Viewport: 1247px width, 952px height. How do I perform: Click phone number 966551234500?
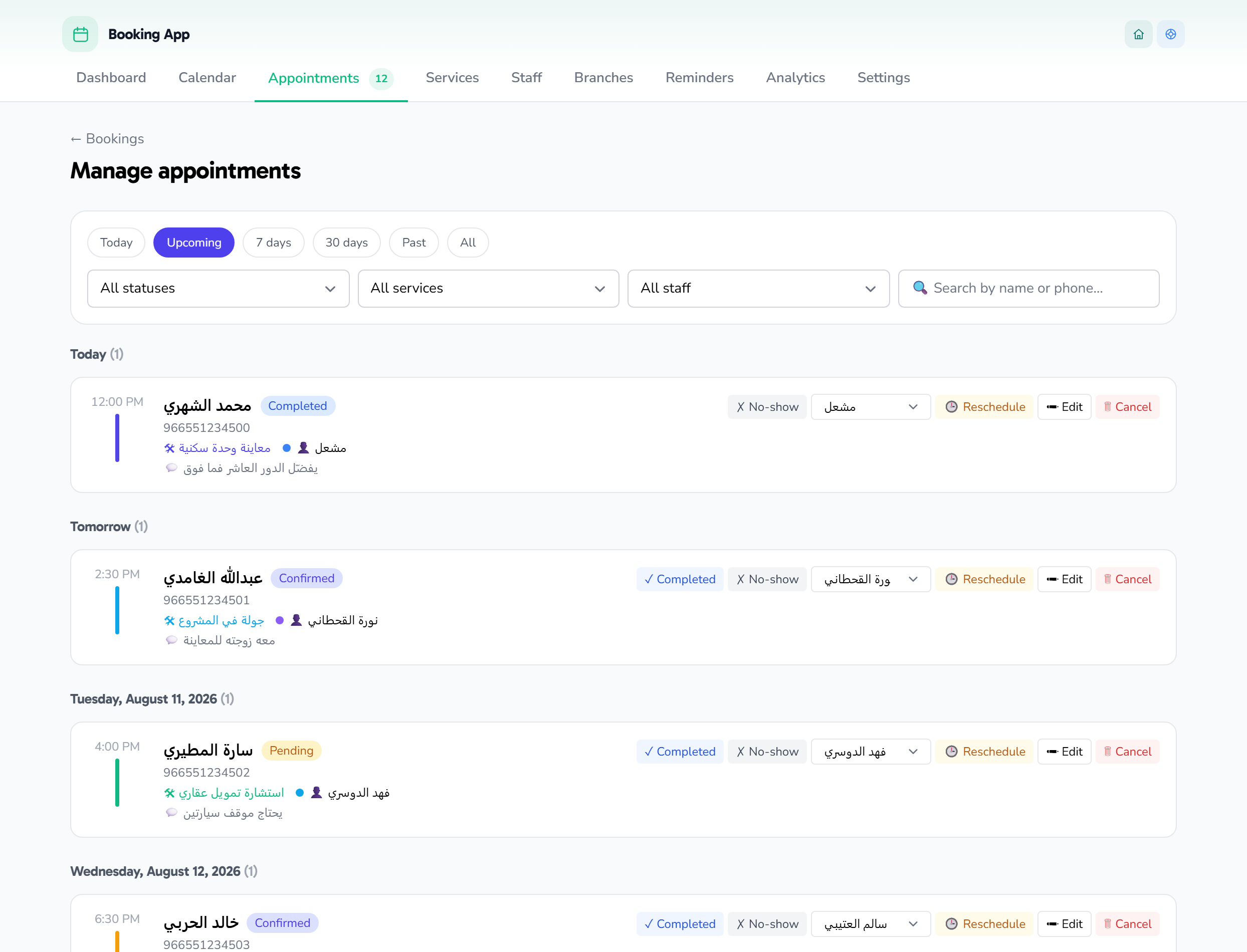(206, 428)
